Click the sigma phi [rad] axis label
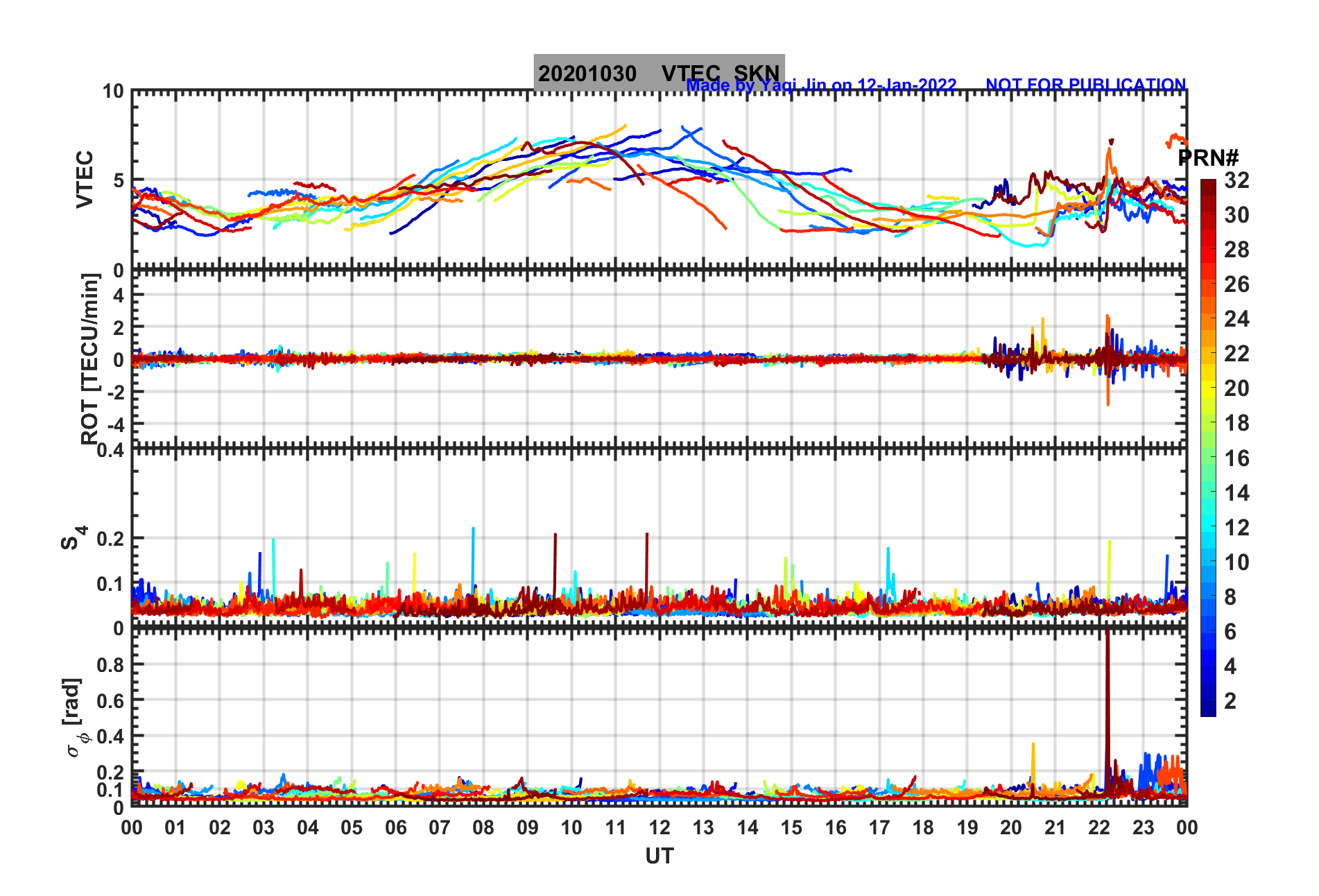The image size is (1319, 896). pyautogui.click(x=74, y=718)
